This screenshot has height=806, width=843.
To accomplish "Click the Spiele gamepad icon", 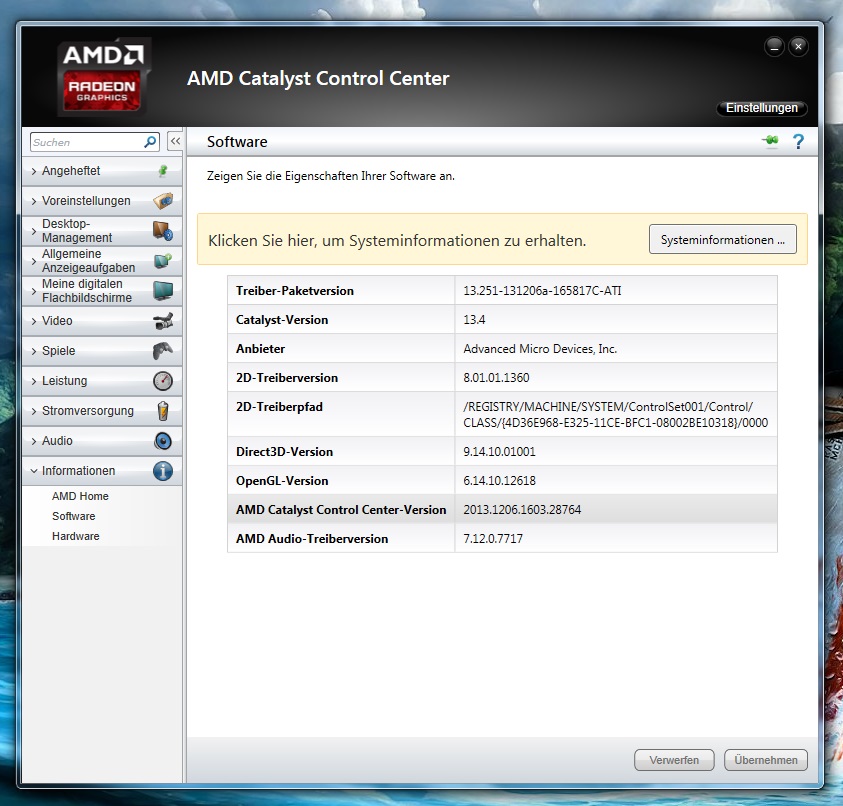I will click(x=163, y=351).
